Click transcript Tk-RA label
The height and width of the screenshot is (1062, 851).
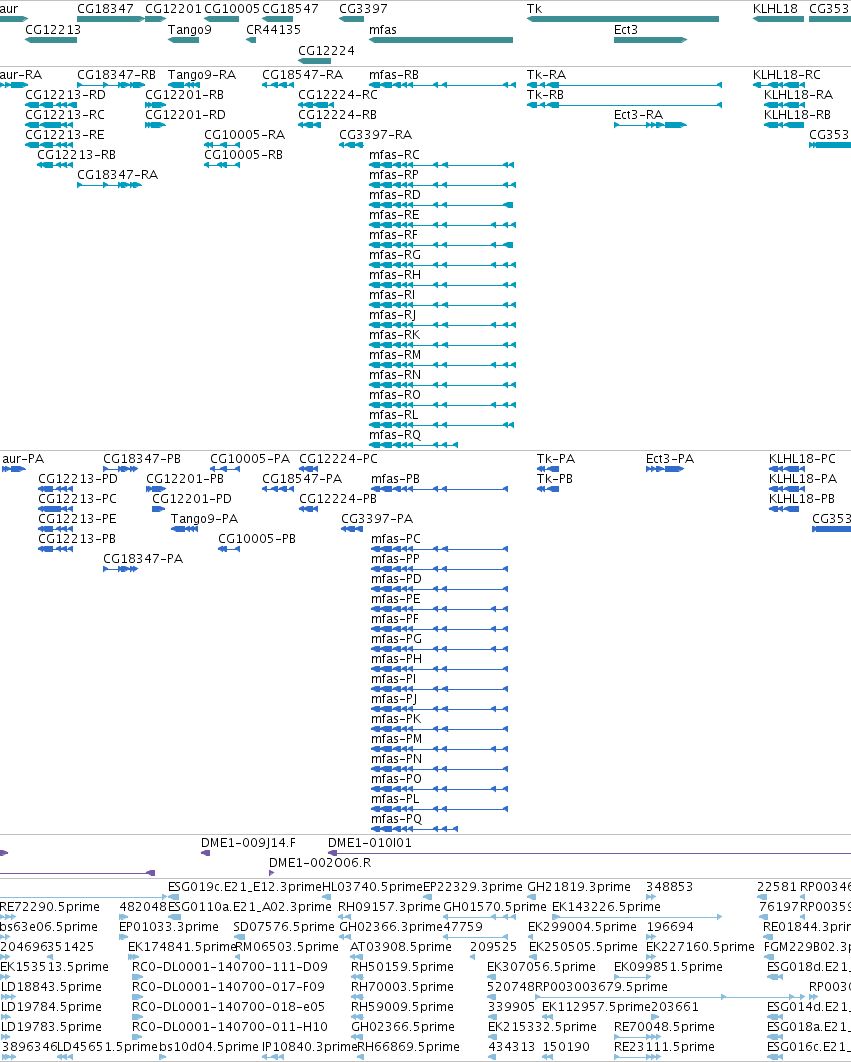tap(546, 75)
